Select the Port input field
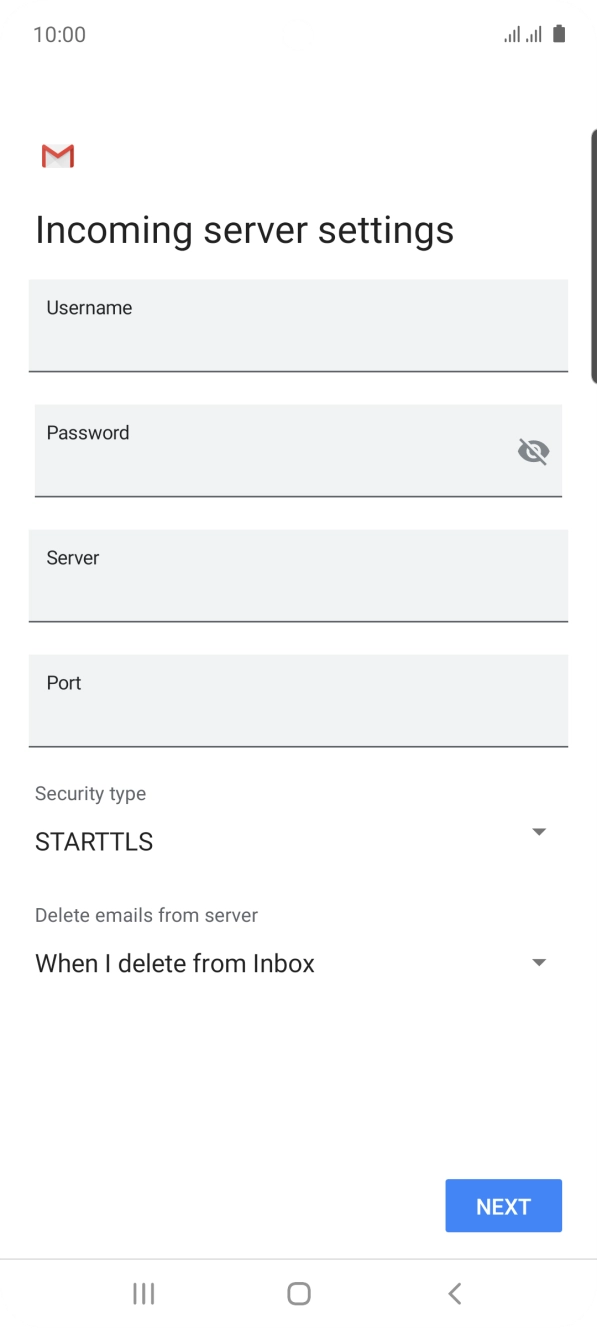Viewport: 597px width, 1328px height. (x=298, y=701)
